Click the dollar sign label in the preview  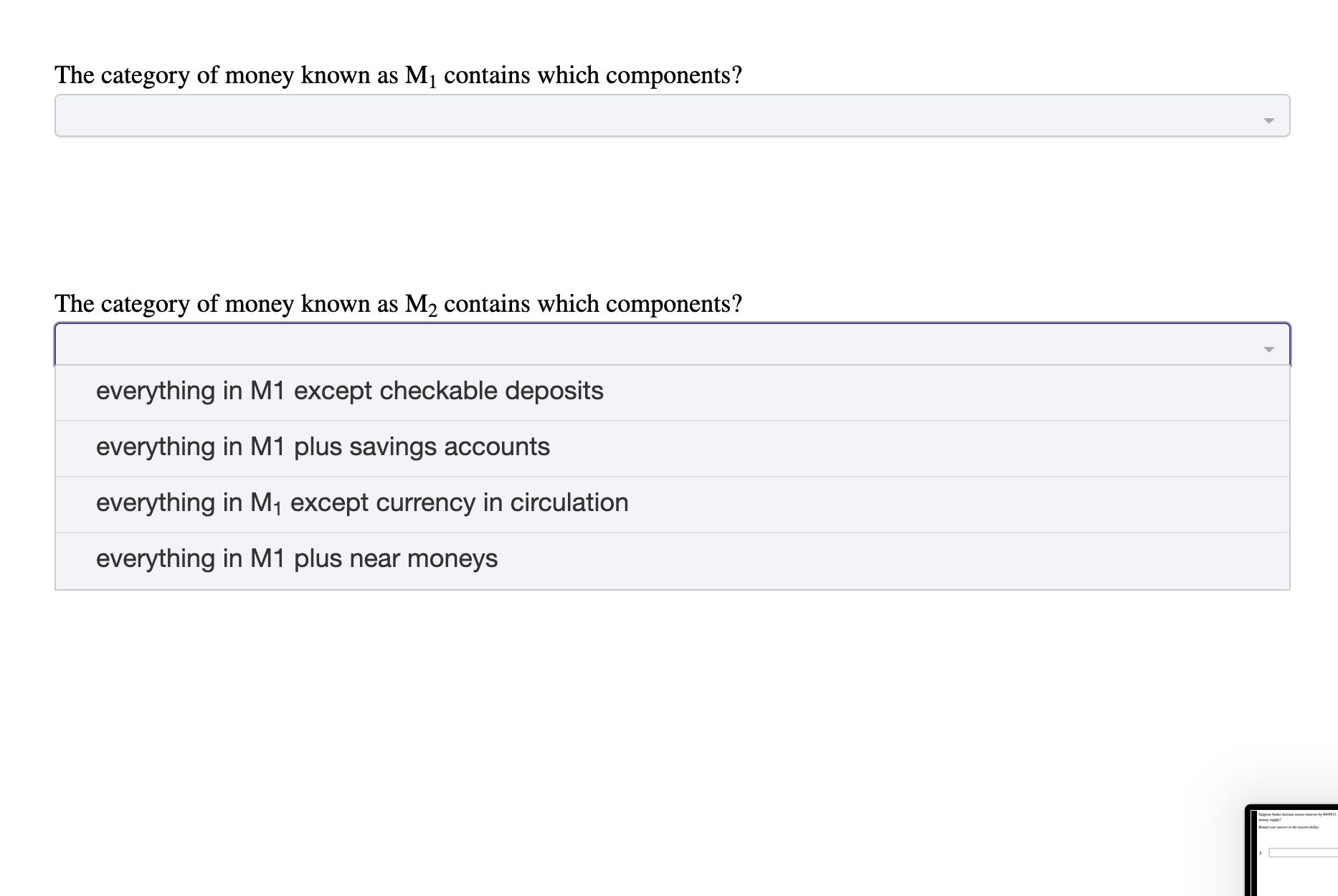click(1261, 853)
